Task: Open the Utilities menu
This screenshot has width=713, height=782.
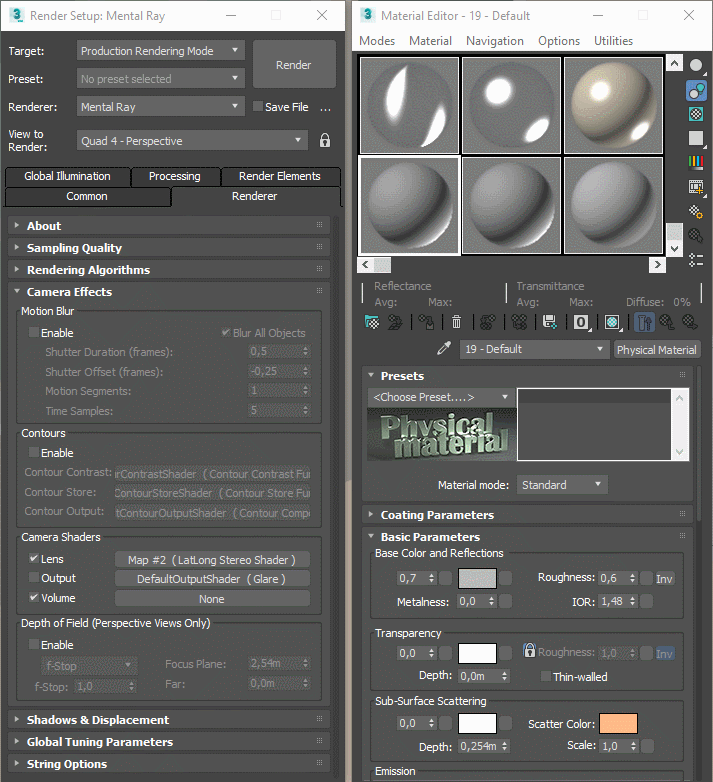Action: (x=613, y=41)
